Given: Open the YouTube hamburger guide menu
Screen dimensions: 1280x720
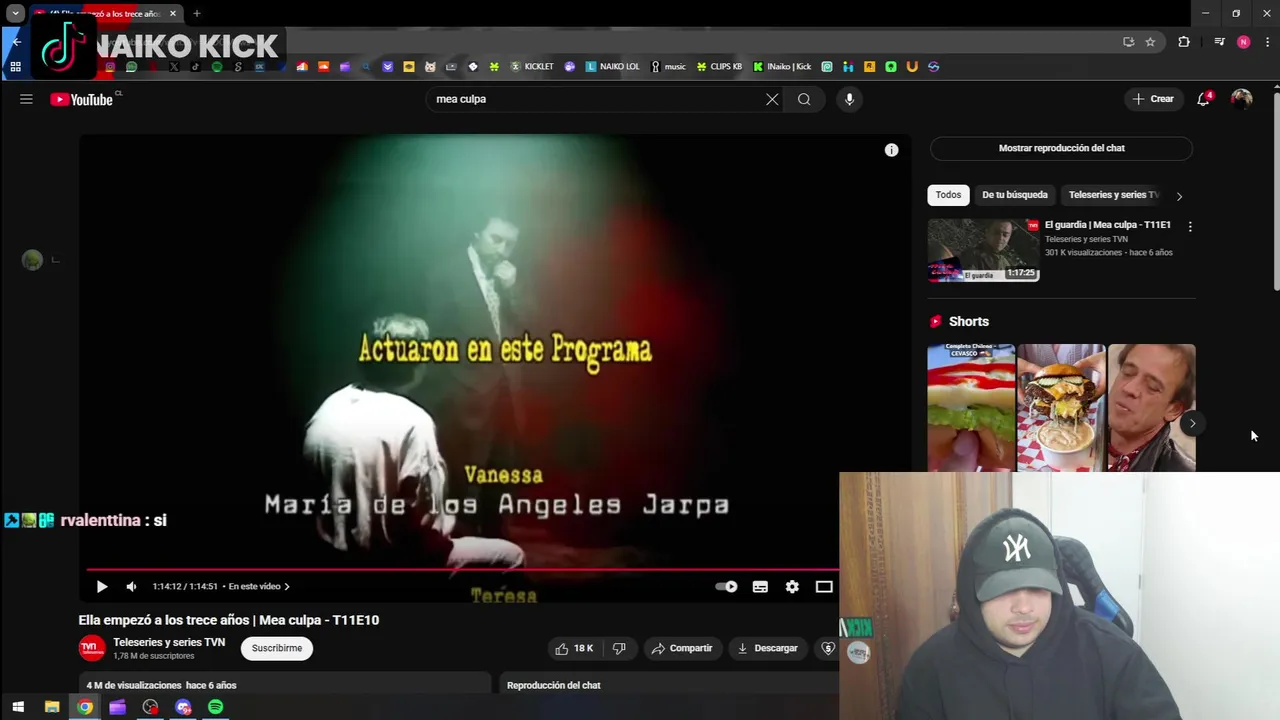Looking at the screenshot, I should (x=26, y=99).
